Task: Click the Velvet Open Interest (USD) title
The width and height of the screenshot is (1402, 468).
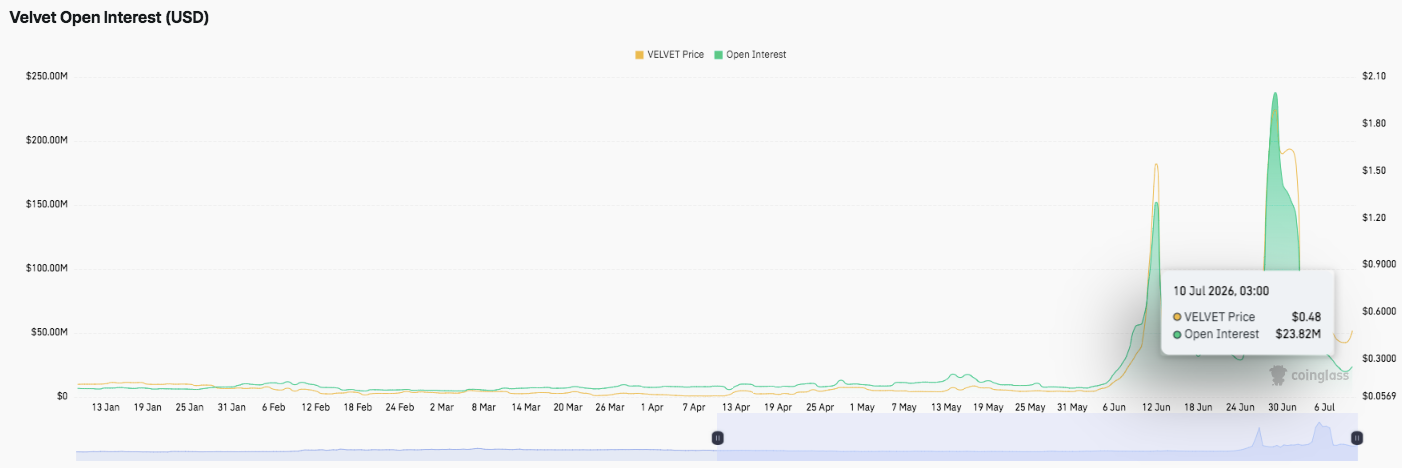Action: [109, 18]
